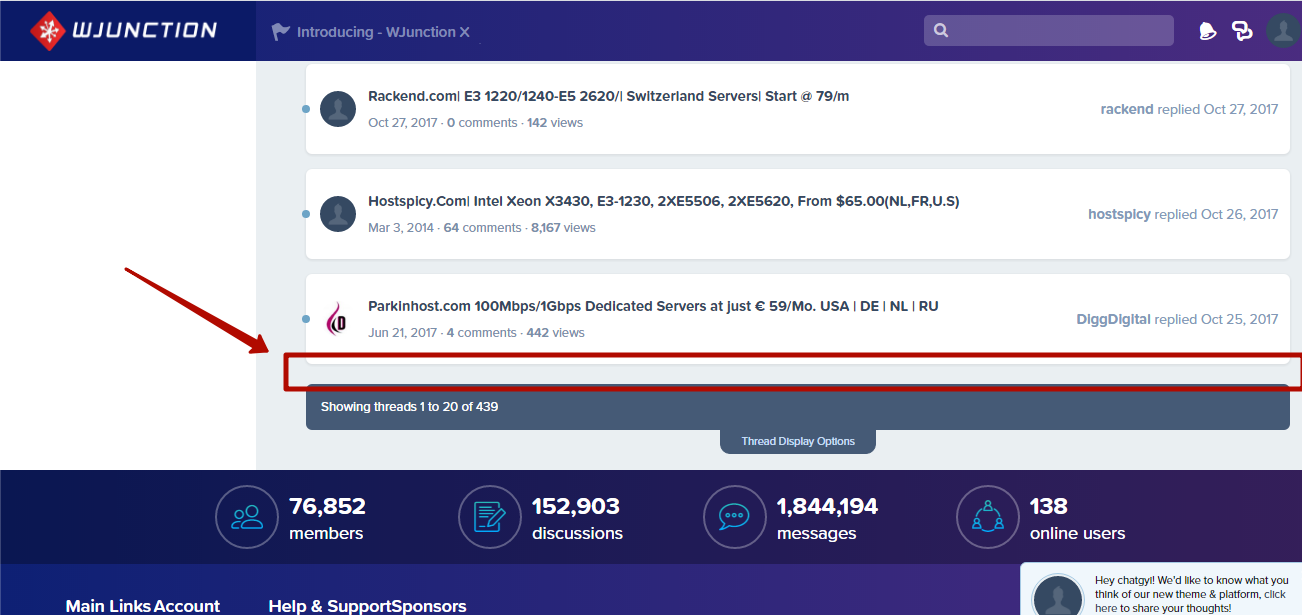Click the discussions notepad icon
The image size is (1302, 615).
(489, 517)
